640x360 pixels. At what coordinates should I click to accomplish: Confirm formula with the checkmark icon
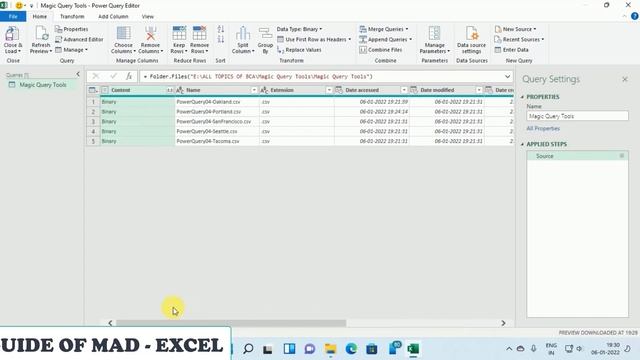point(113,76)
